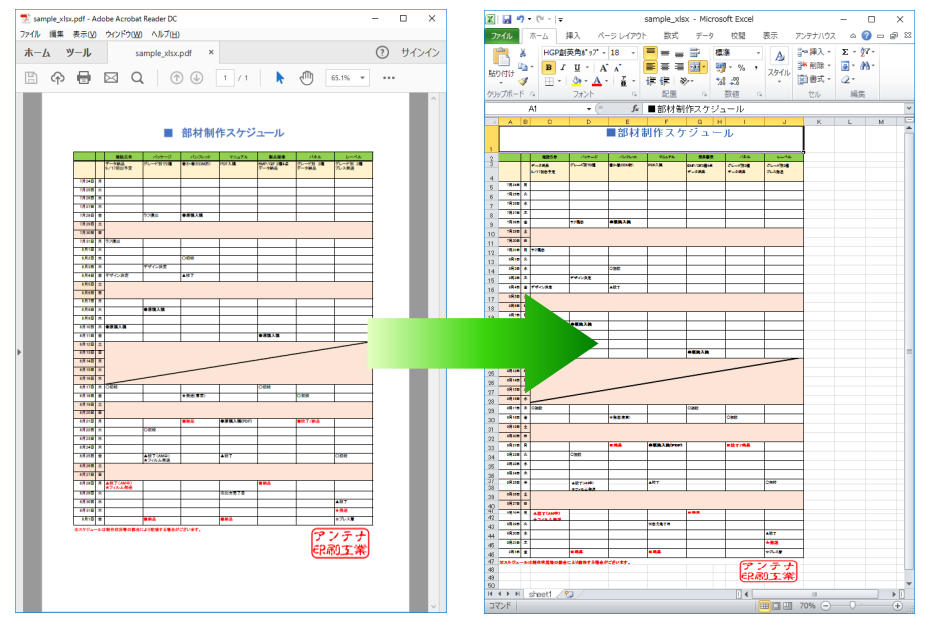This screenshot has height=630, width=930.
Task: Click Save in Excel quick access toolbar
Action: [x=507, y=19]
